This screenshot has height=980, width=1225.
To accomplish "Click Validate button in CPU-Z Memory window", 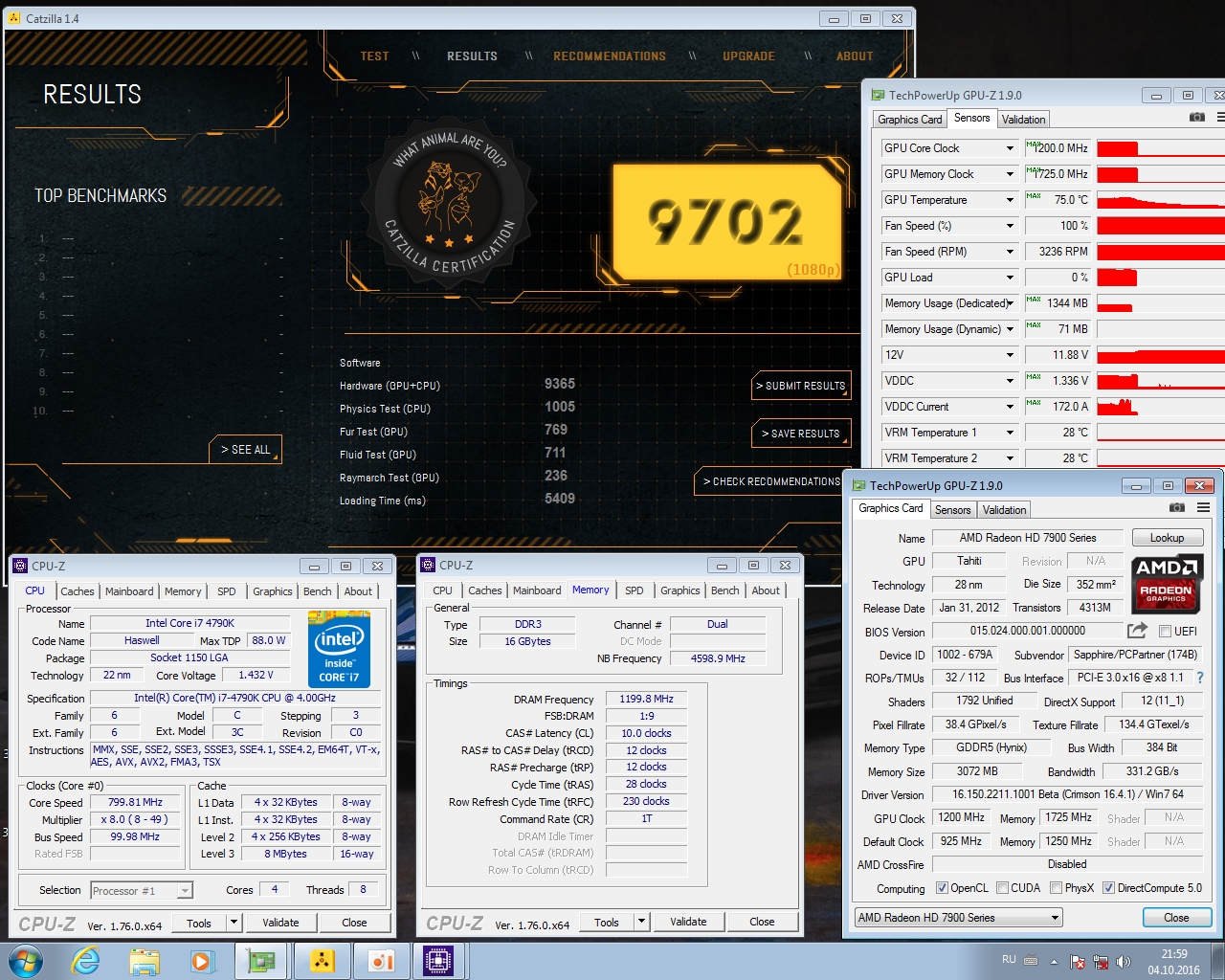I will pyautogui.click(x=688, y=922).
